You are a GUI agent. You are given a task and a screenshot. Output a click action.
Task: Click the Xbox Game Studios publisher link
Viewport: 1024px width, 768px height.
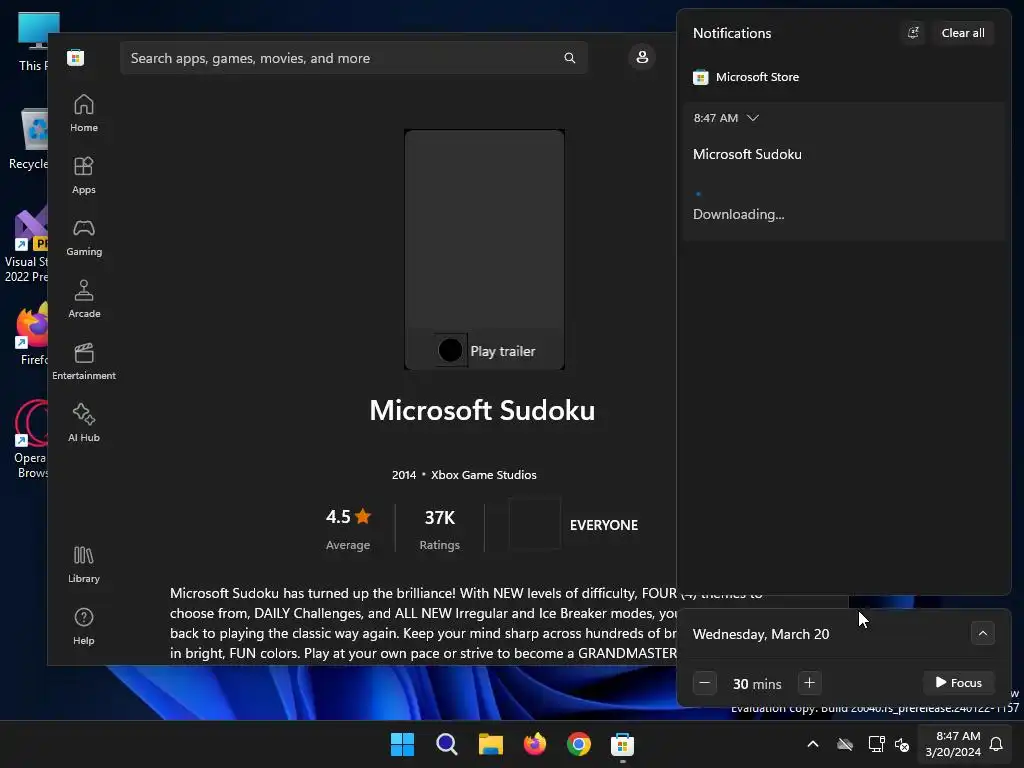[x=483, y=475]
